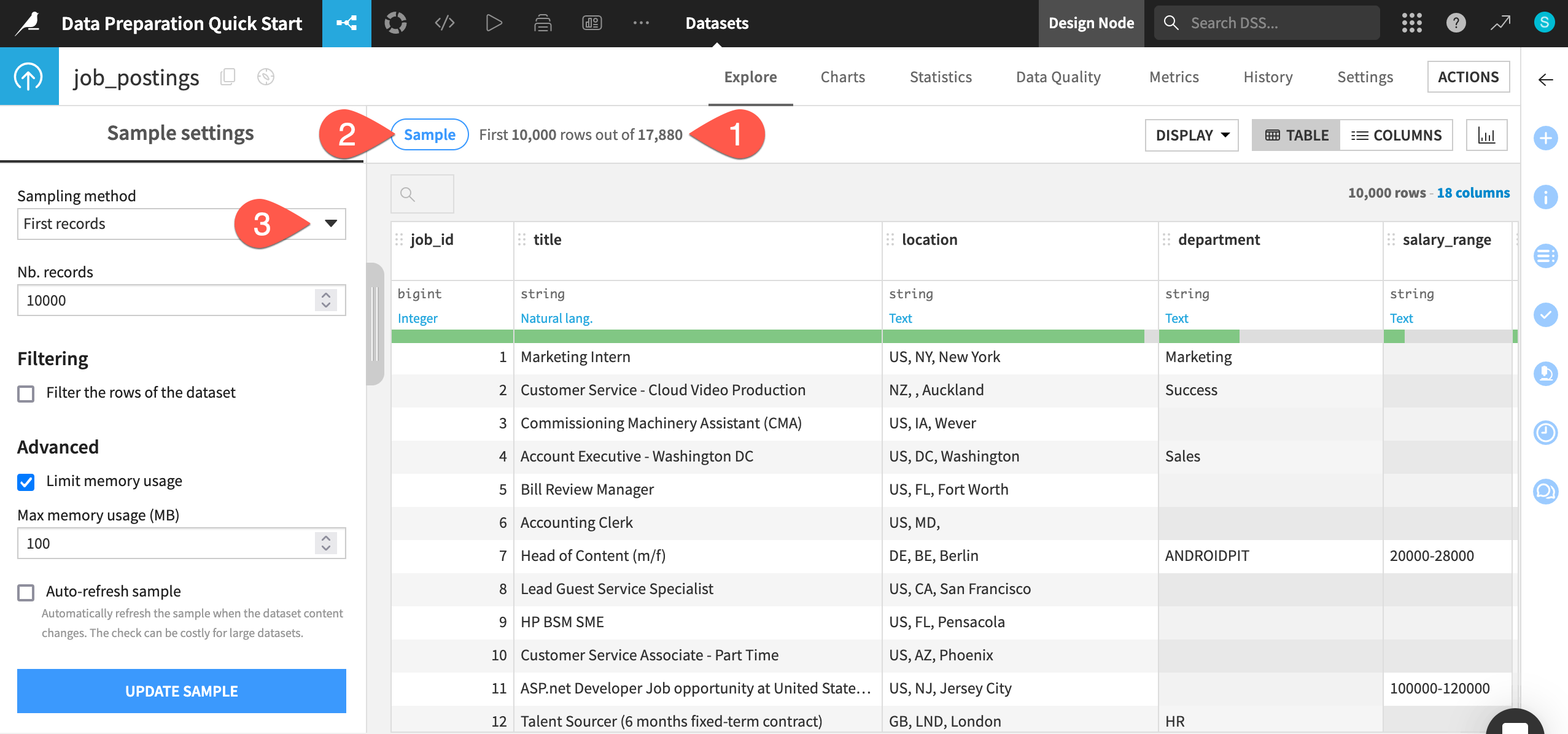Open the Flow icon in the top navbar
Screen dimensions: 1568x734
point(346,23)
